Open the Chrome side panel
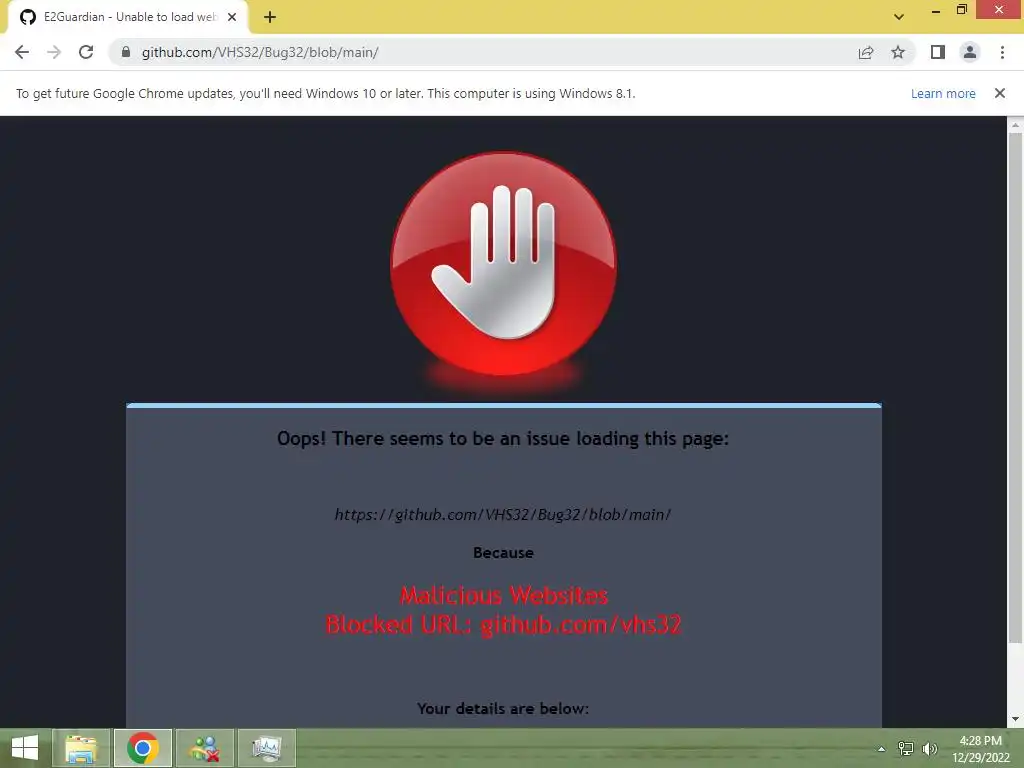 [938, 52]
